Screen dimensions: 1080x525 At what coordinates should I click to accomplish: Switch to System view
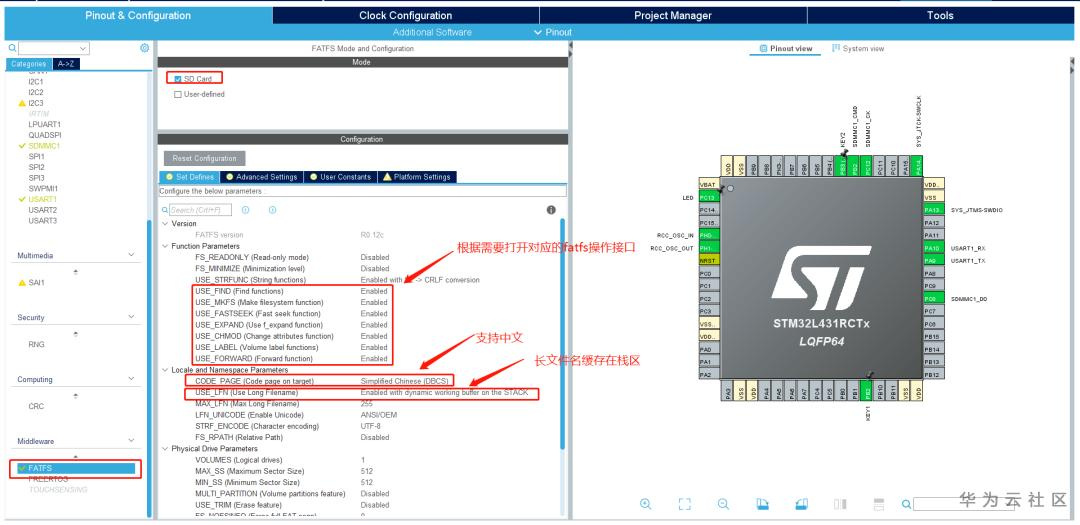858,49
